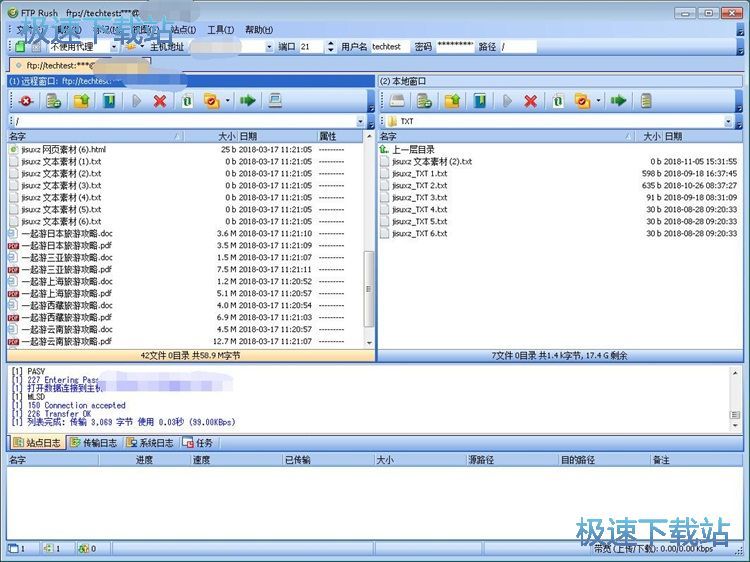Click the port number spinner arrows
The image size is (750, 562).
[x=331, y=47]
